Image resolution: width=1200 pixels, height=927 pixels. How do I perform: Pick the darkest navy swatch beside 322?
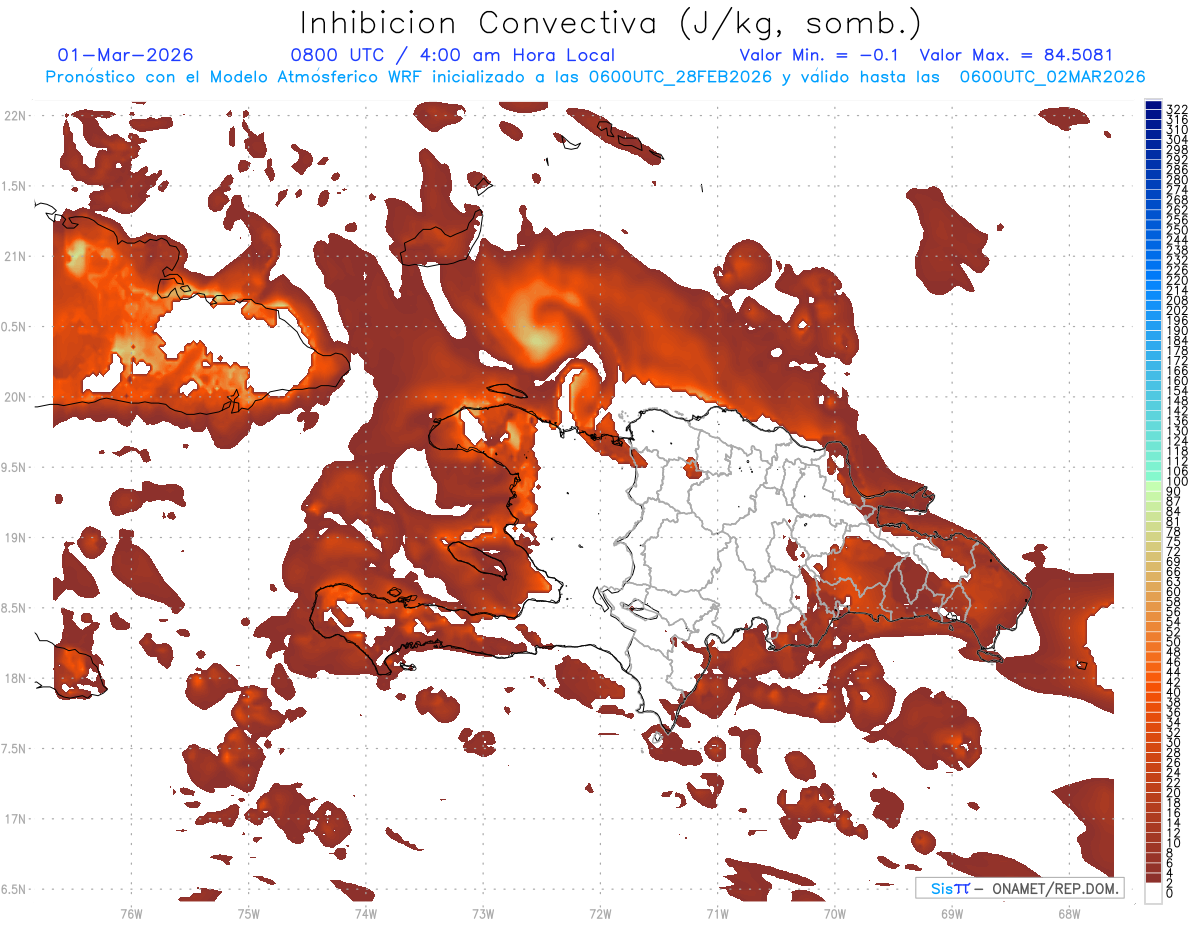click(x=1153, y=106)
